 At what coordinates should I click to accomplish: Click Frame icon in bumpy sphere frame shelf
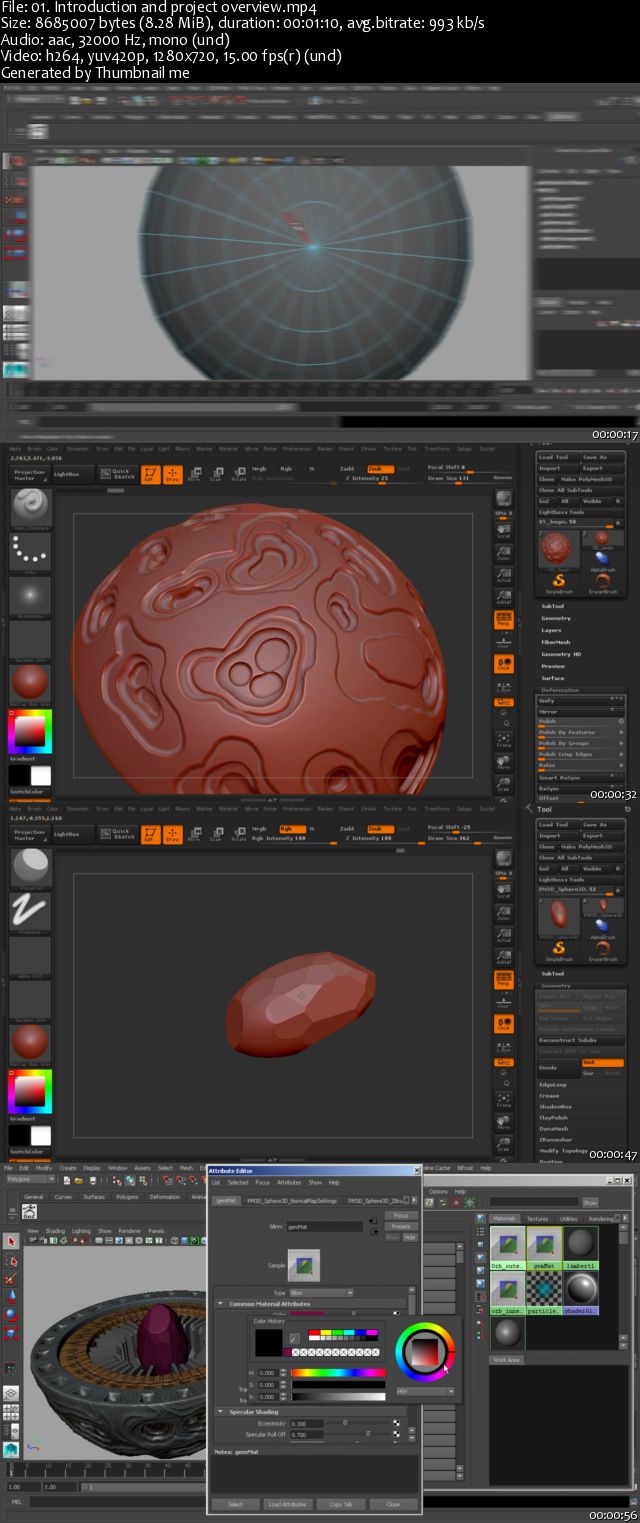(x=504, y=739)
